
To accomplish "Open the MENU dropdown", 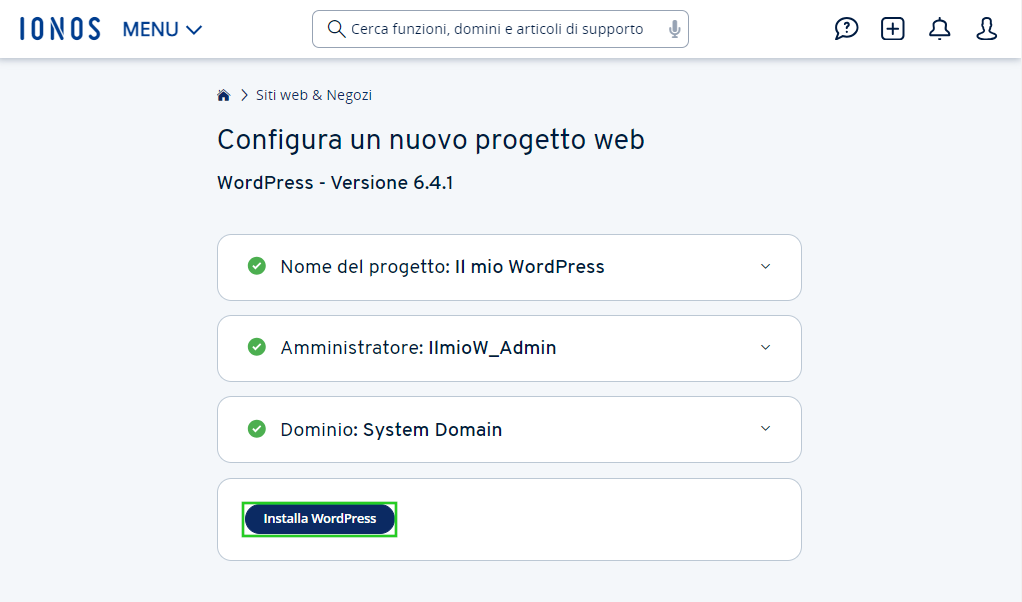I will pos(162,29).
